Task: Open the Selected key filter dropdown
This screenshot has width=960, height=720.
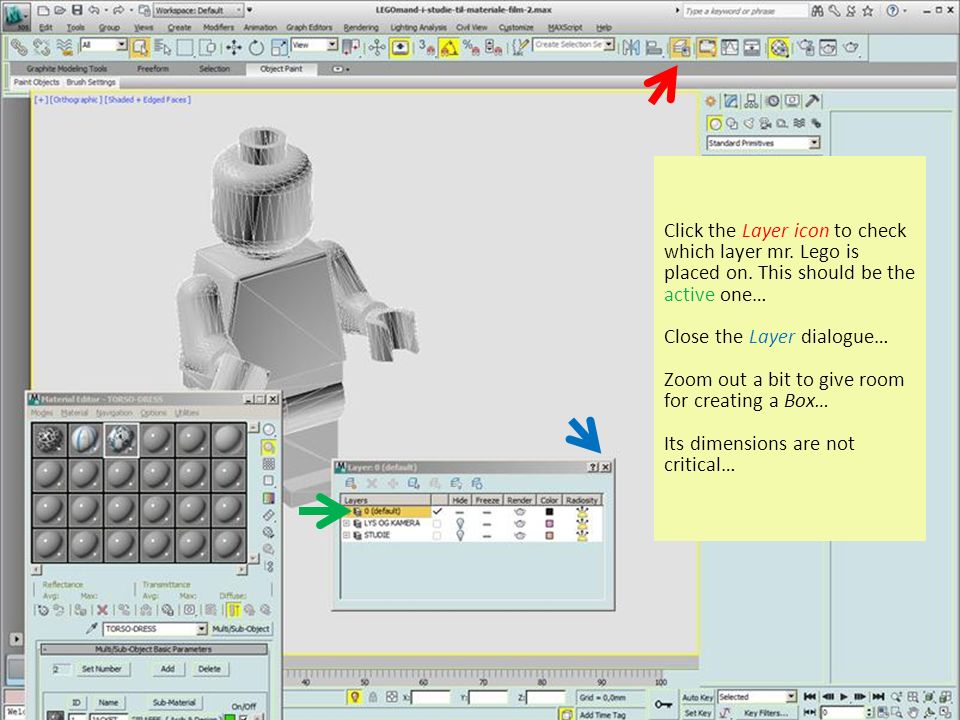Action: coord(757,697)
